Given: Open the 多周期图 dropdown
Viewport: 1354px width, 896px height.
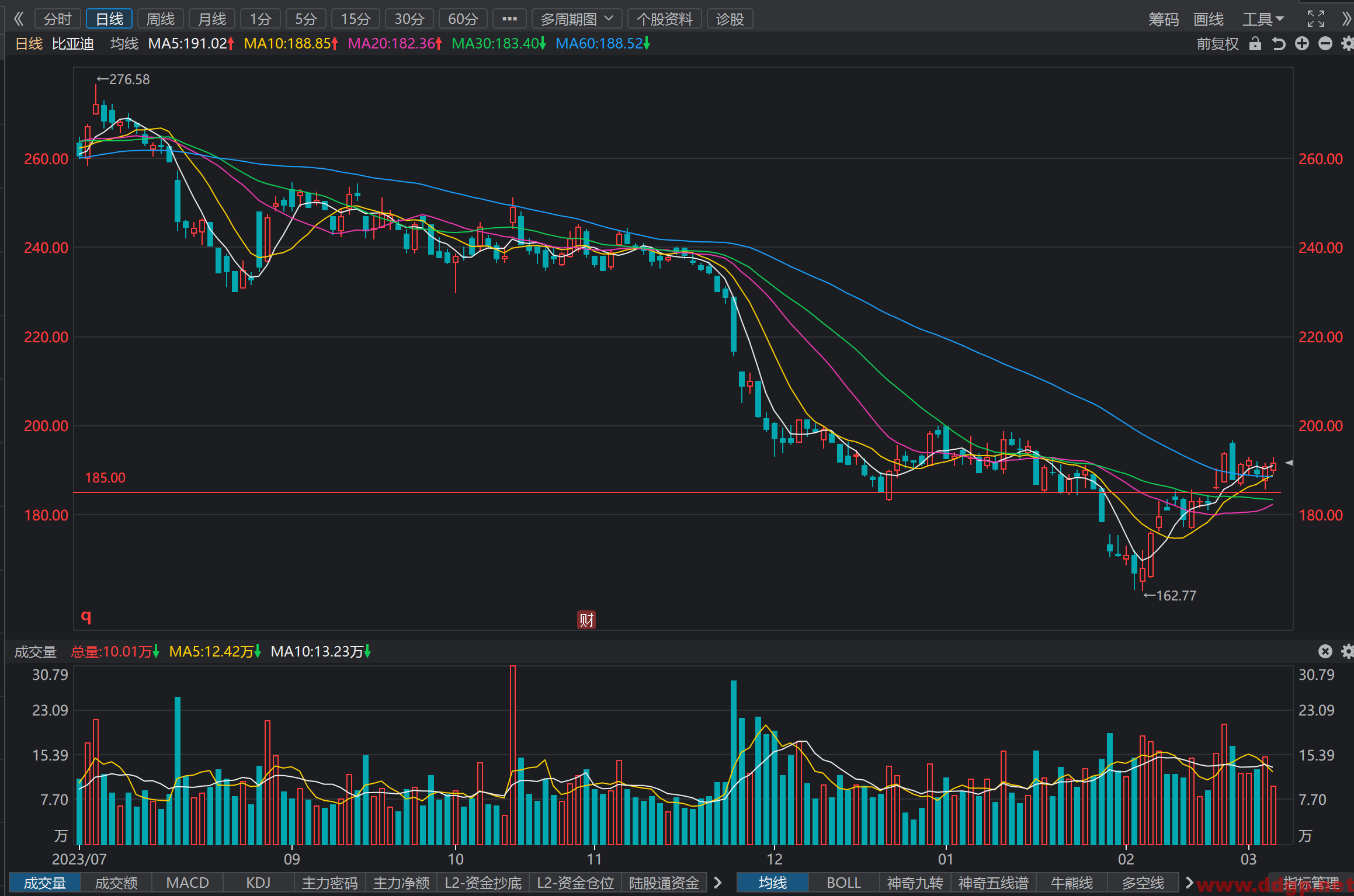Looking at the screenshot, I should (577, 19).
